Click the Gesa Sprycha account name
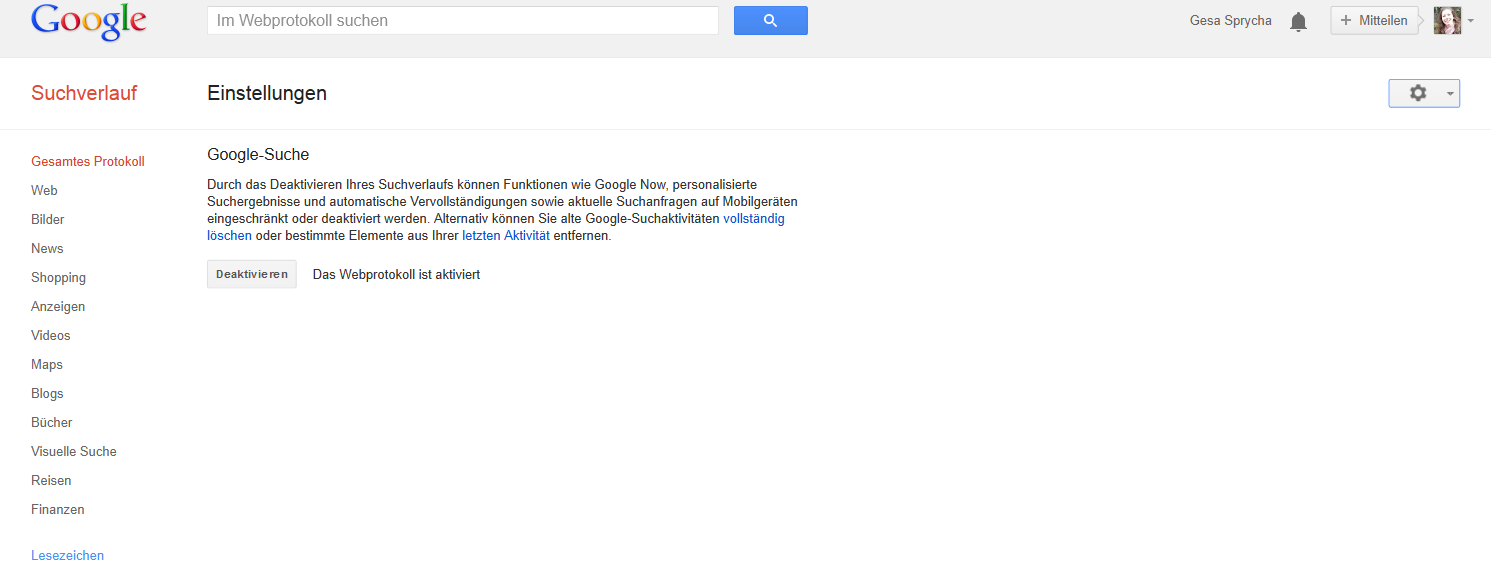This screenshot has height=569, width=1491. click(1231, 20)
